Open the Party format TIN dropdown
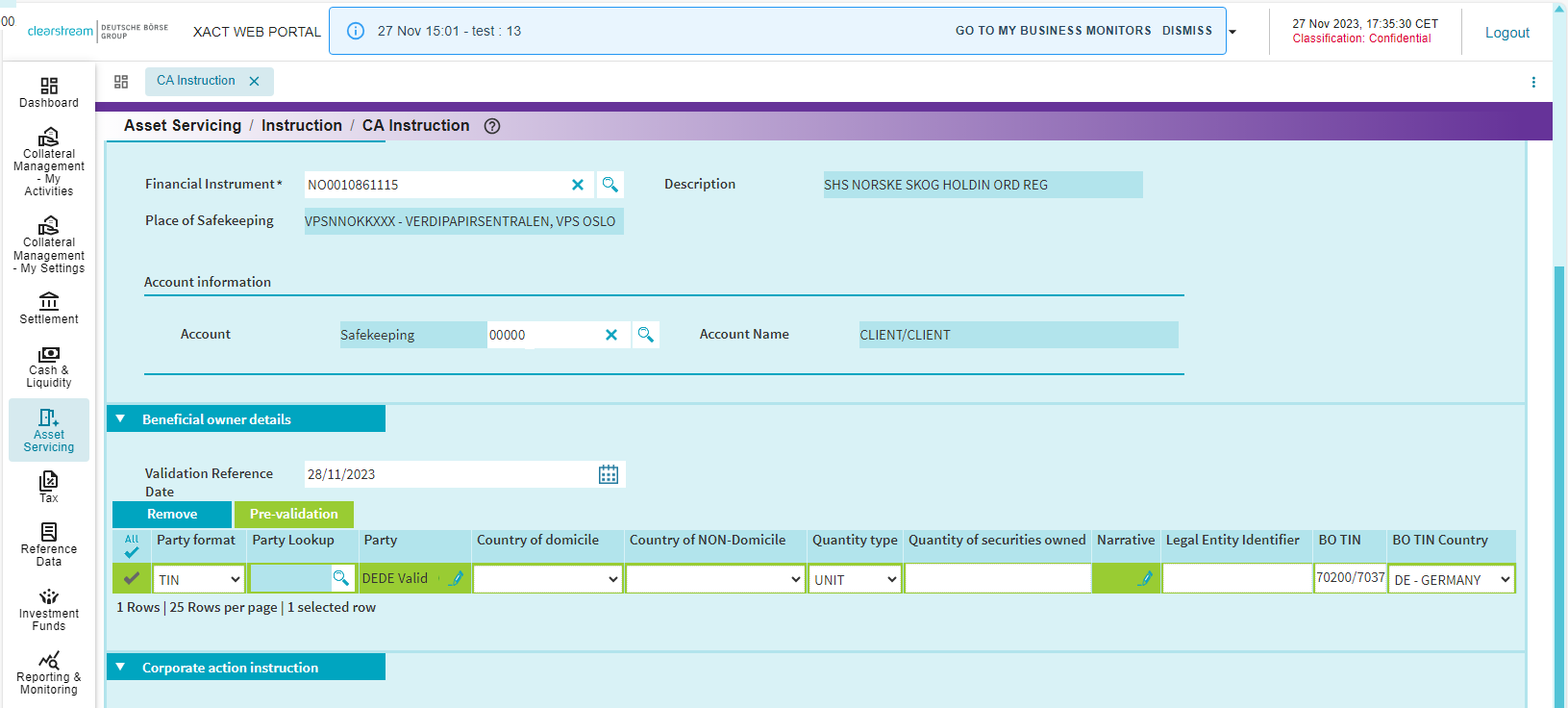Viewport: 1568px width, 708px height. click(199, 579)
